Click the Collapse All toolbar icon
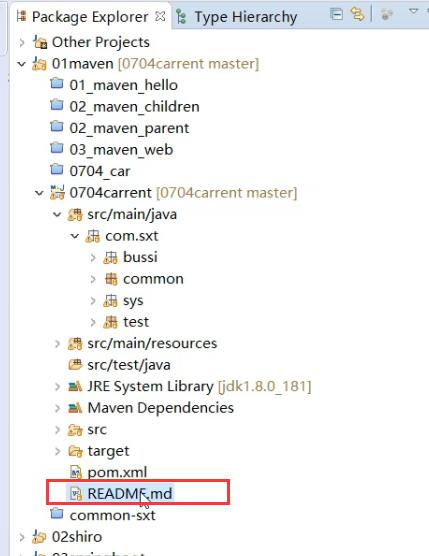This screenshot has height=556, width=429. coord(336,14)
